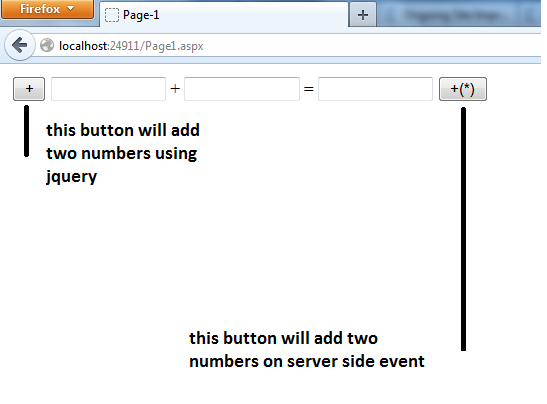Click the +(*) server side button
Image resolution: width=547 pixels, height=404 pixels.
463,89
